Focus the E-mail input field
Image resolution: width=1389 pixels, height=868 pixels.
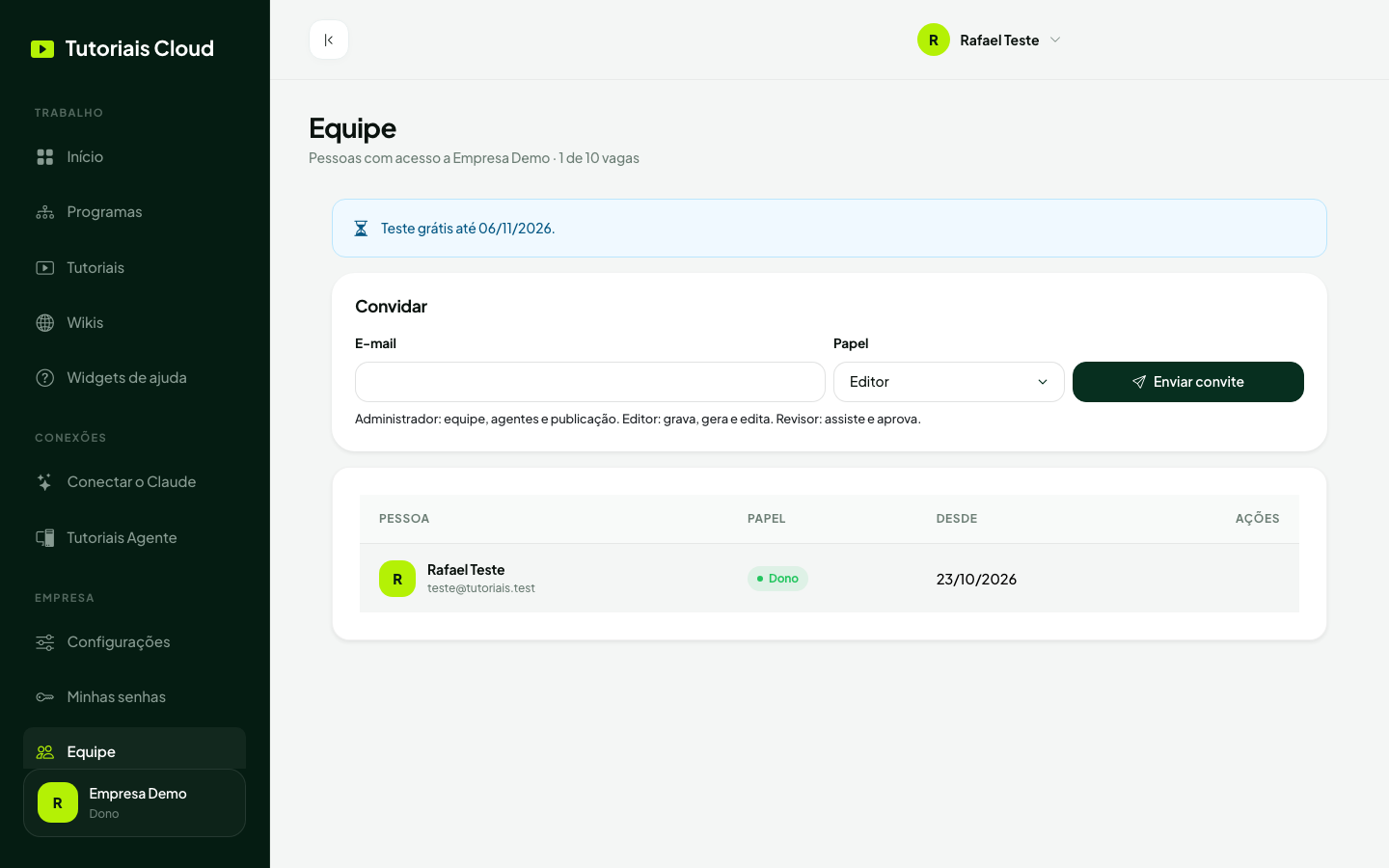pyautogui.click(x=590, y=382)
